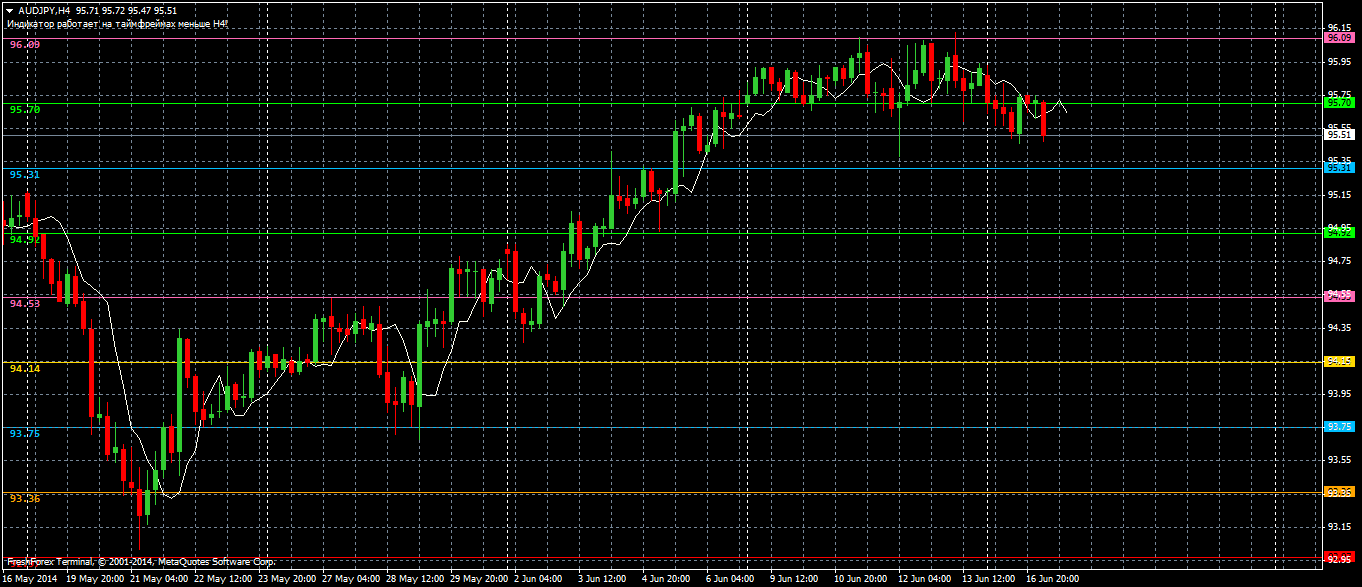Select the pink 96.09 level label on chart
The height and width of the screenshot is (587, 1362).
25,45
